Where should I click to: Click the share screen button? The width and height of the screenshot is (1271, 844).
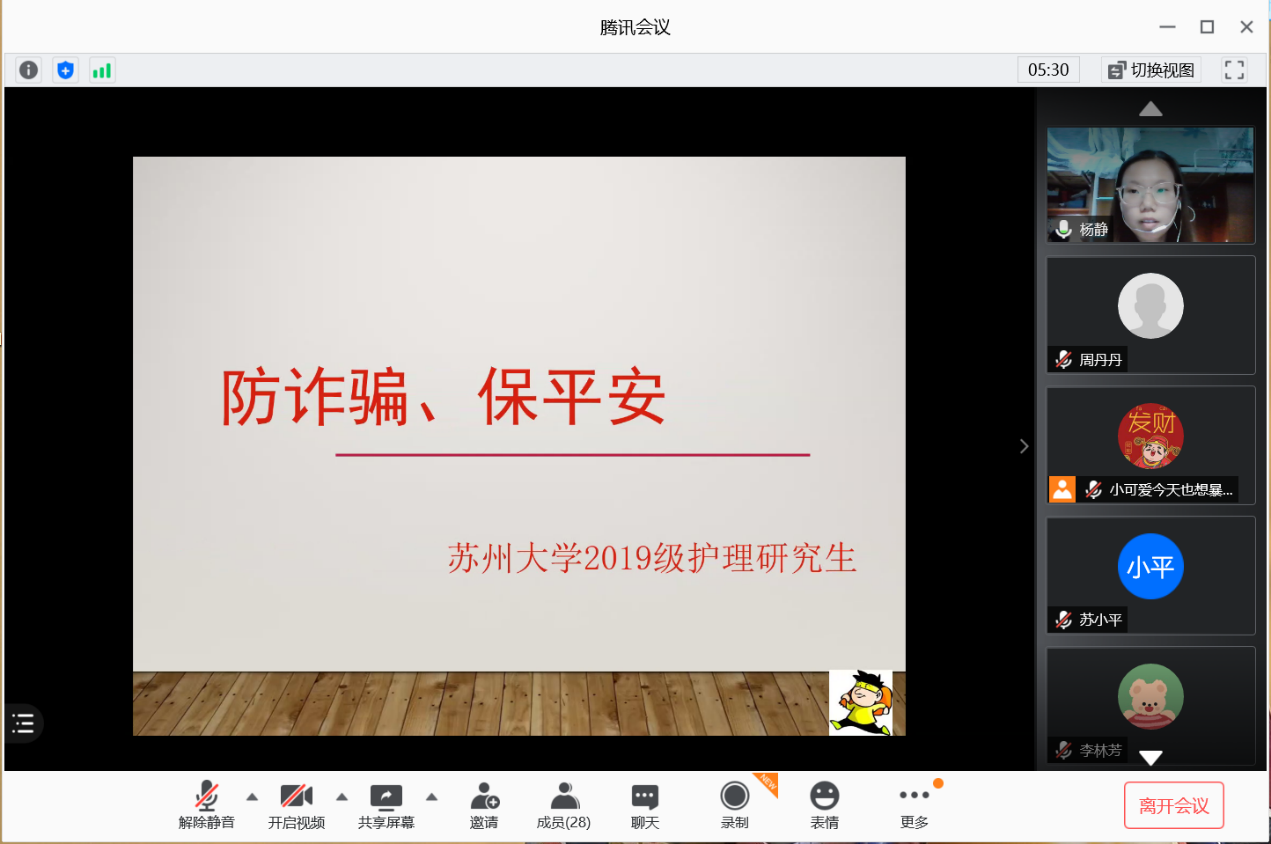point(386,805)
